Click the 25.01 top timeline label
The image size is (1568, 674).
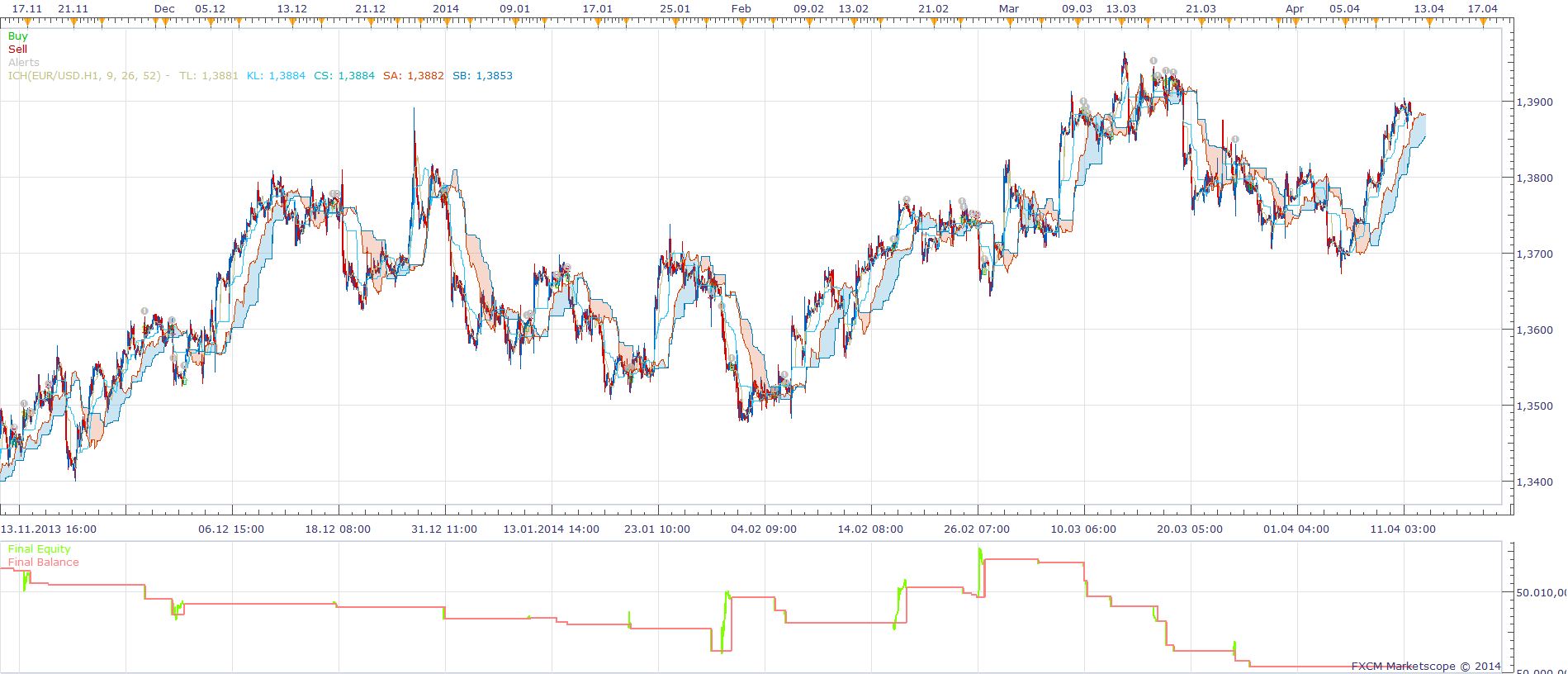675,9
